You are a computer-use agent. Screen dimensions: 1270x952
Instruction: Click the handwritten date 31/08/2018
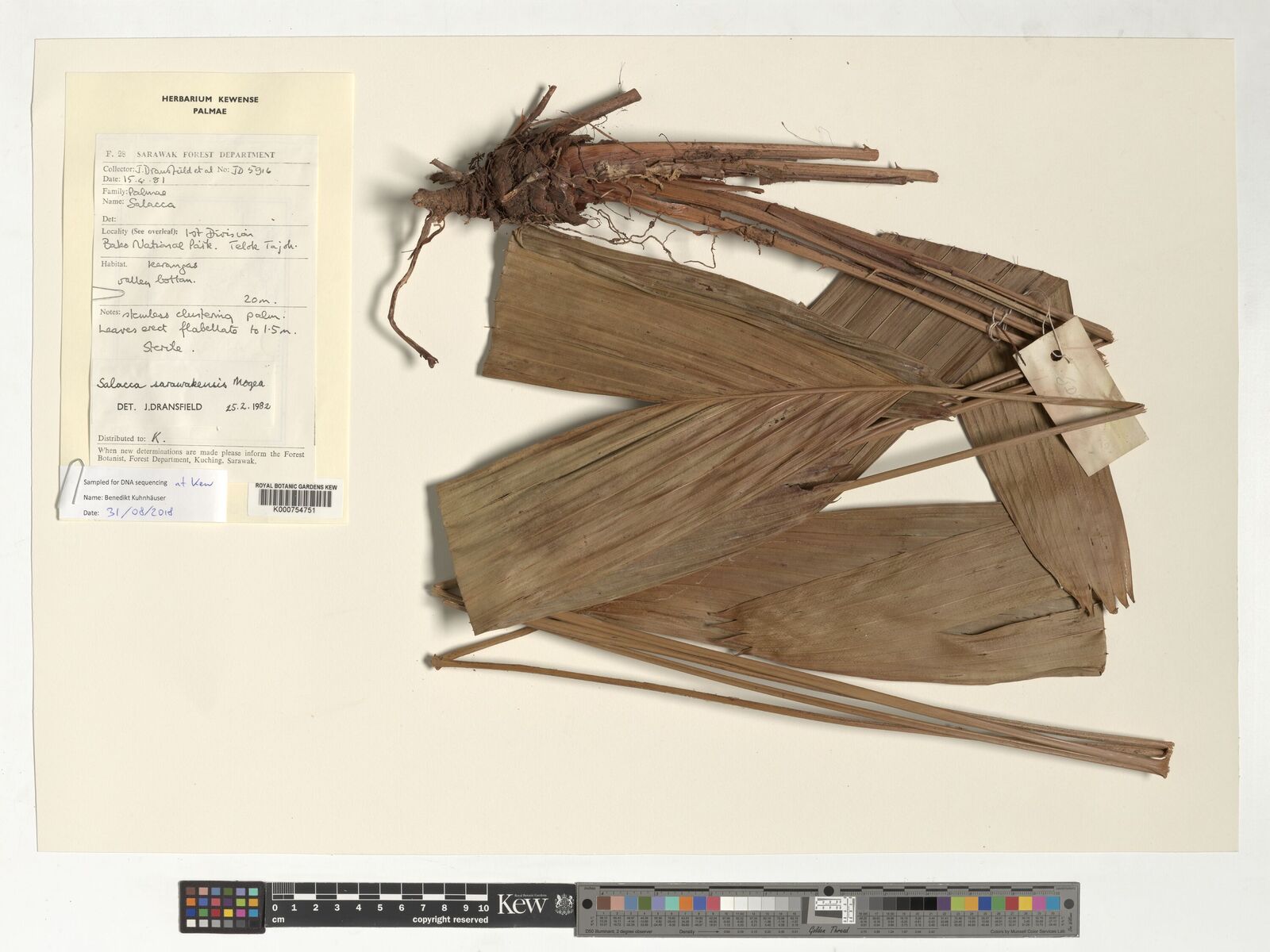pos(139,512)
